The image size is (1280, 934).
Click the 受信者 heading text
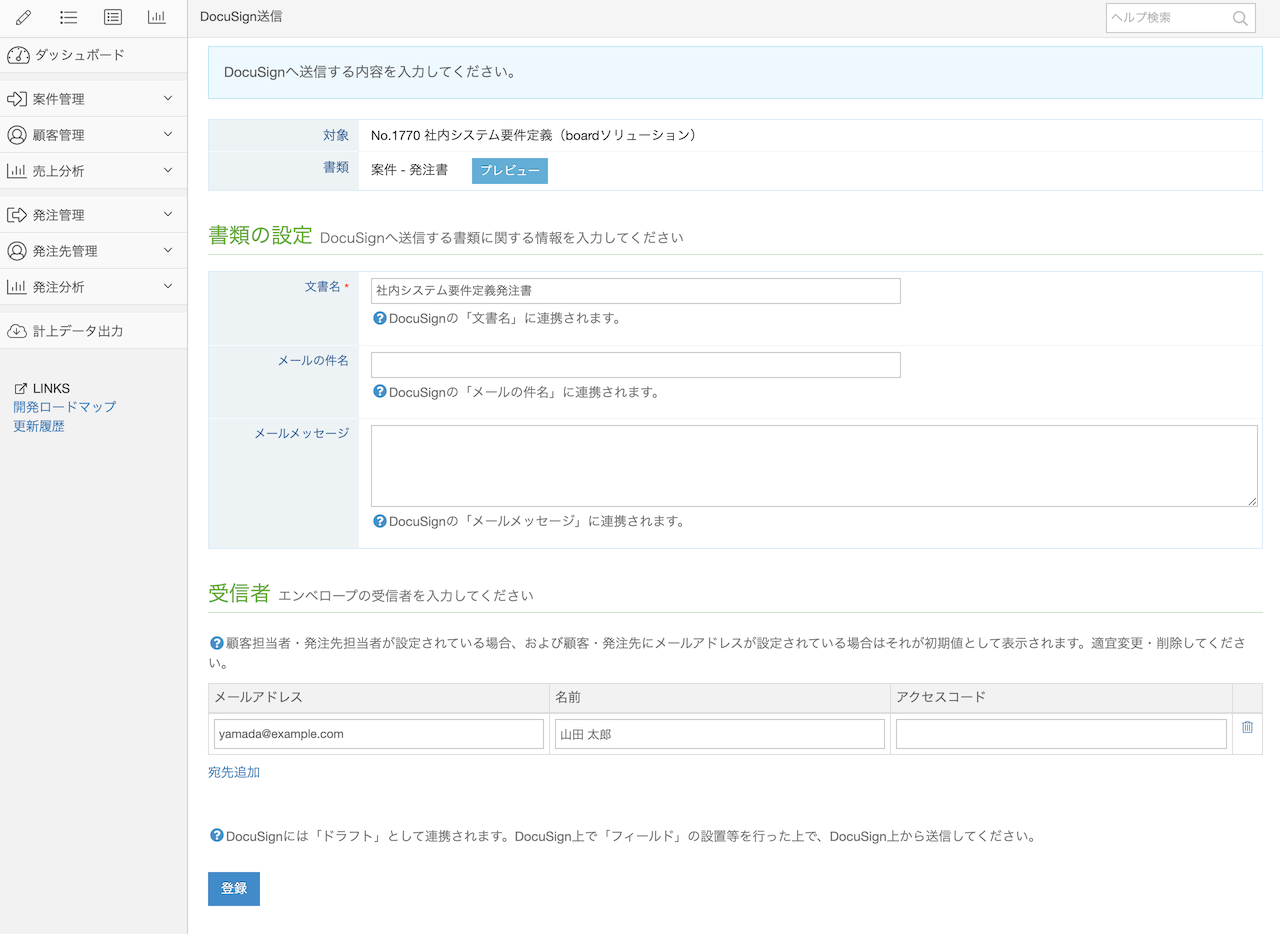point(239,593)
